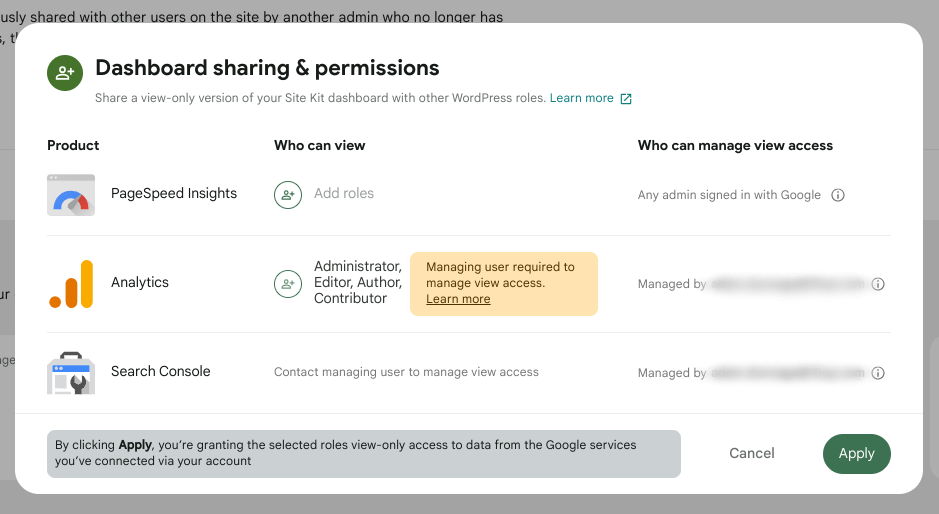Click add roles icon for PageSpeed Insights

point(288,195)
